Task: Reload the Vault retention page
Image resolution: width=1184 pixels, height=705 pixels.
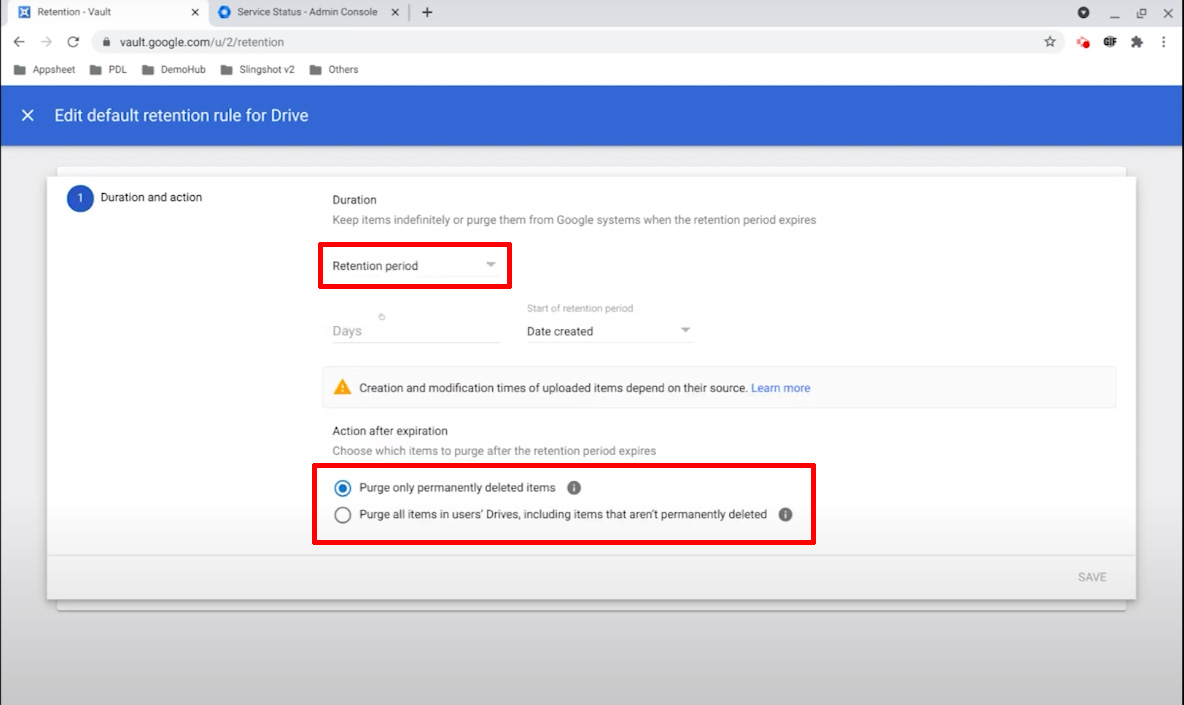Action: 73,42
